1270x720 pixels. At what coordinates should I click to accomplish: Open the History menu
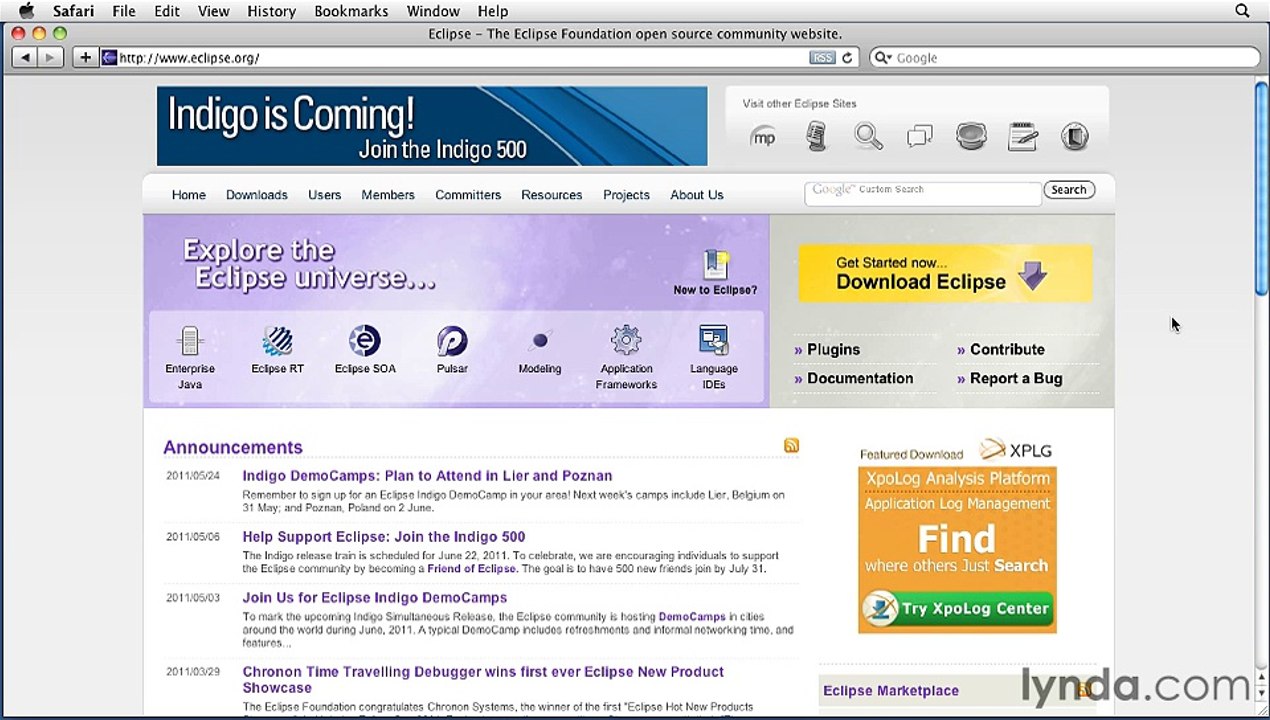271,11
